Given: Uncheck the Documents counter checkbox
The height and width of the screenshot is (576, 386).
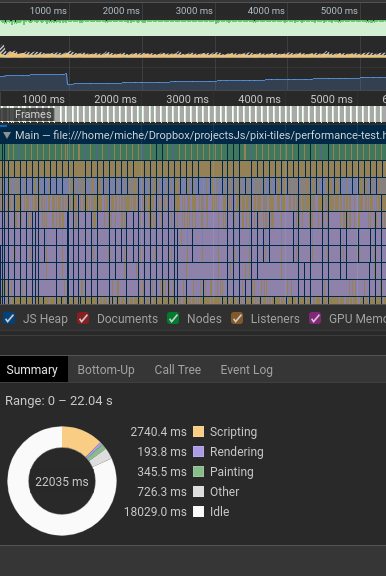Looking at the screenshot, I should click(x=83, y=318).
